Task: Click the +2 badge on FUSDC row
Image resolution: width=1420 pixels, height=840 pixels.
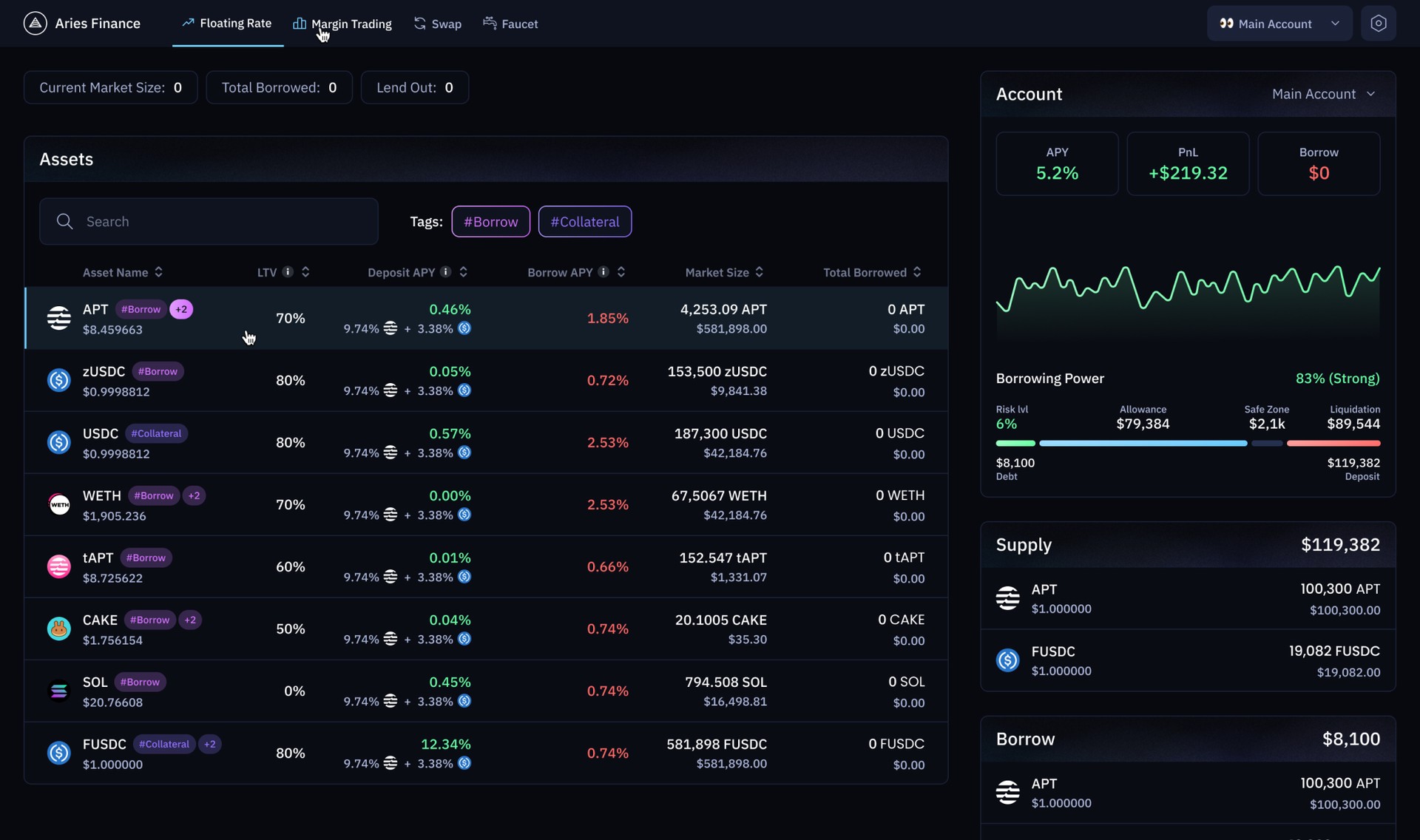Action: [x=210, y=744]
